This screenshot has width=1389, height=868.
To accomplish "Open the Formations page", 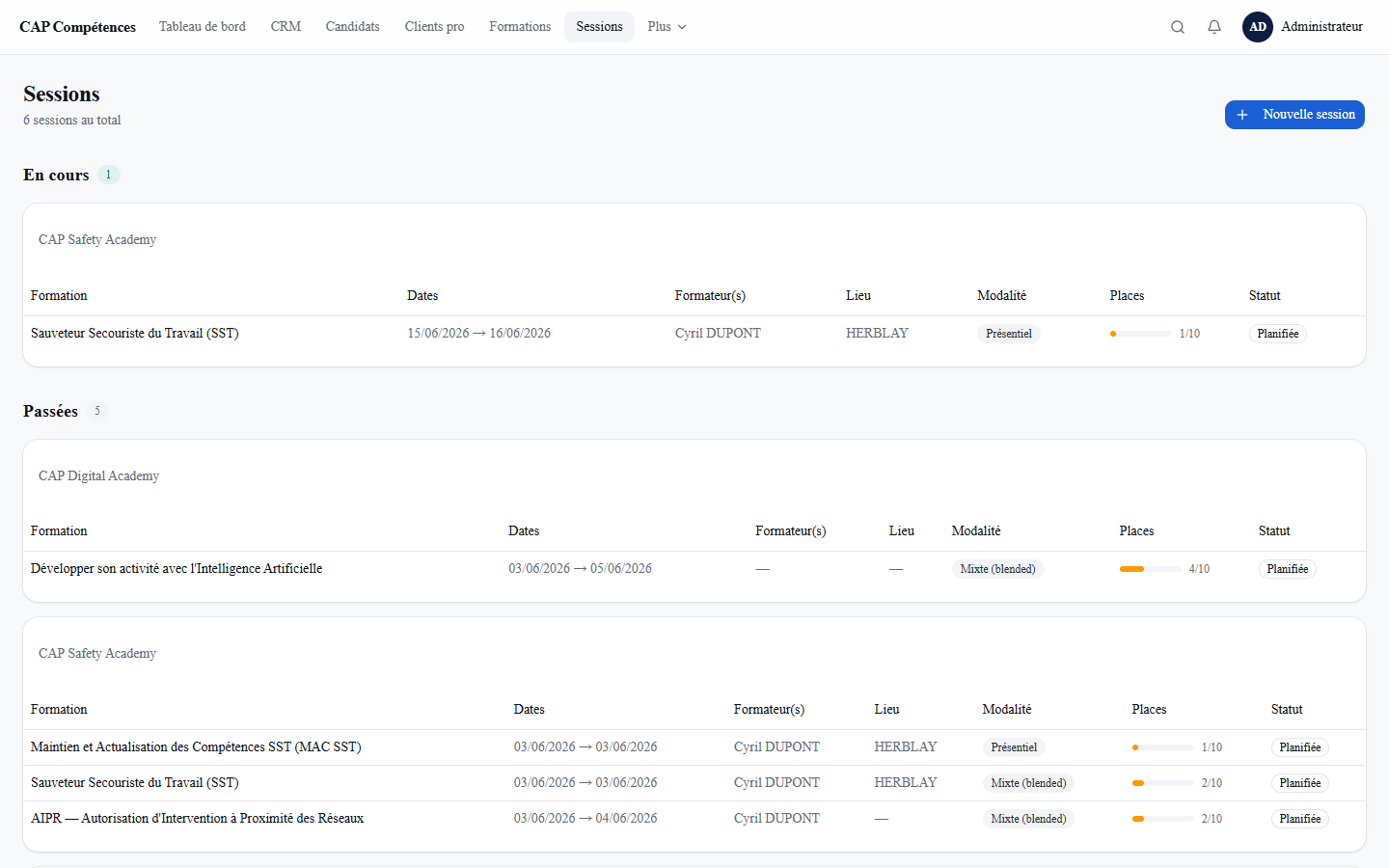I will [520, 27].
